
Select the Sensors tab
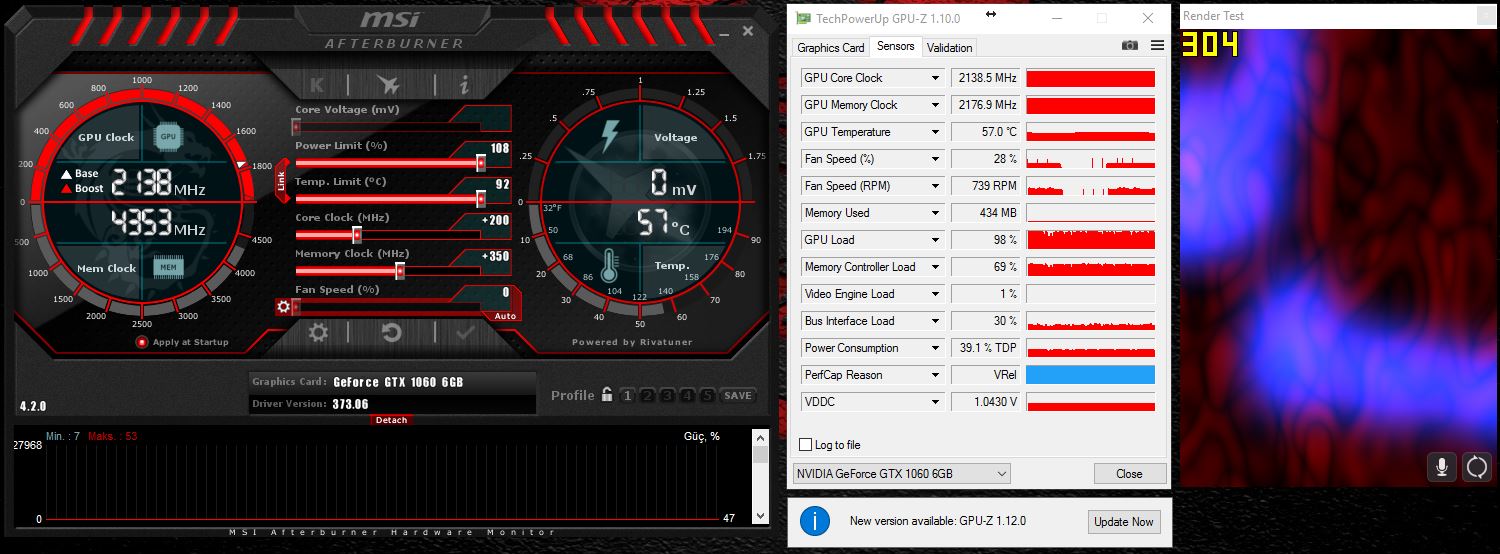pyautogui.click(x=895, y=46)
